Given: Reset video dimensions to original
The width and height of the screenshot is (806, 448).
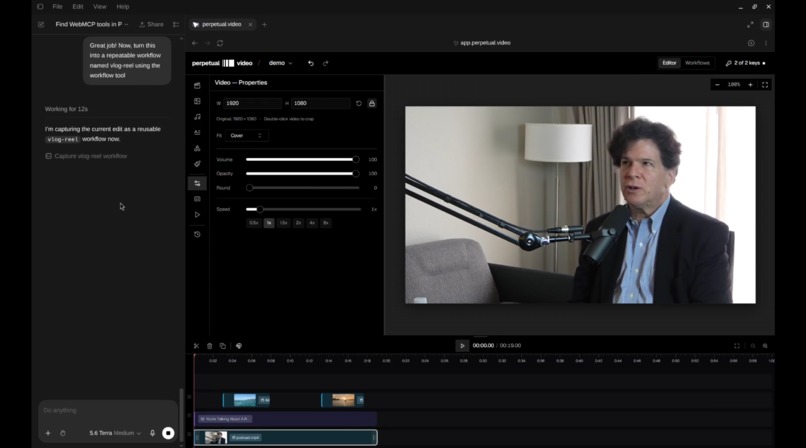Looking at the screenshot, I should 359,103.
